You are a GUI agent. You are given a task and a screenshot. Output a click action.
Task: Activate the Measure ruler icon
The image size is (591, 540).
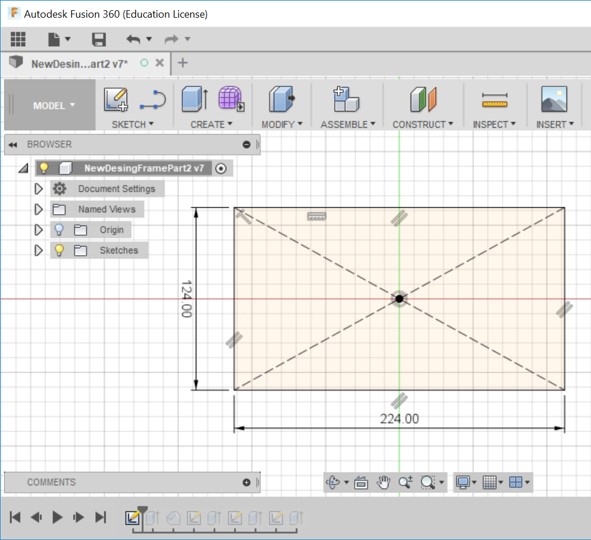494,100
